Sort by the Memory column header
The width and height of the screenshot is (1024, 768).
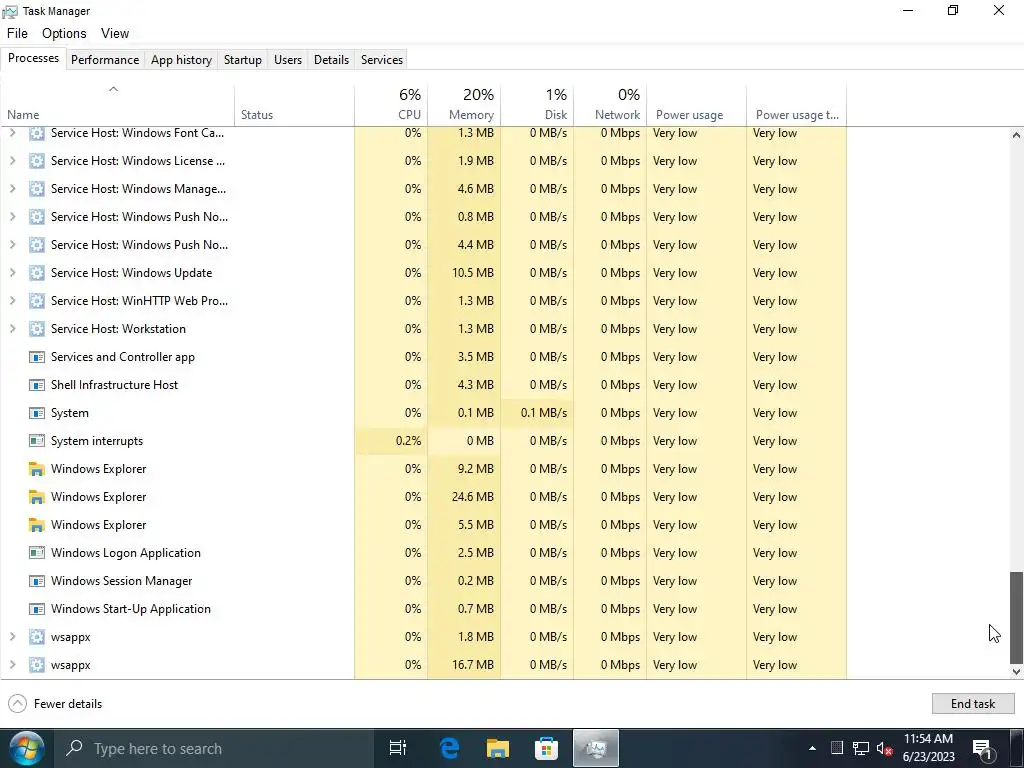pos(464,105)
